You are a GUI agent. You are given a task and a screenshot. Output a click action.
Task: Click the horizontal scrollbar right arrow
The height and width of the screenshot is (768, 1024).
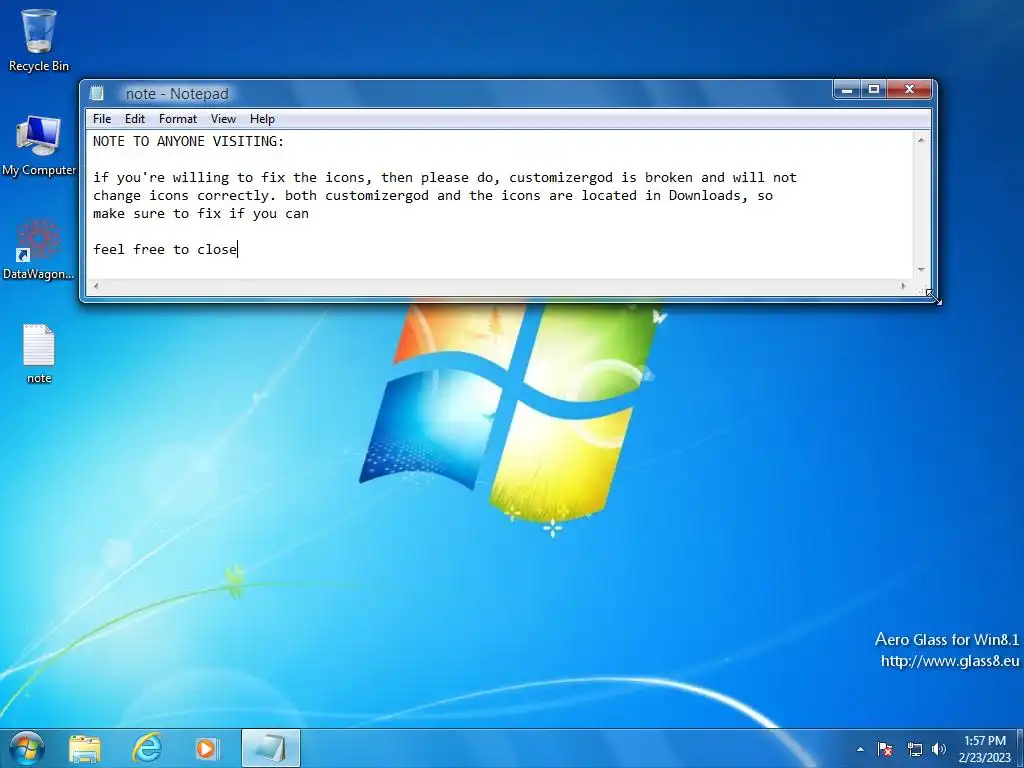pos(903,286)
